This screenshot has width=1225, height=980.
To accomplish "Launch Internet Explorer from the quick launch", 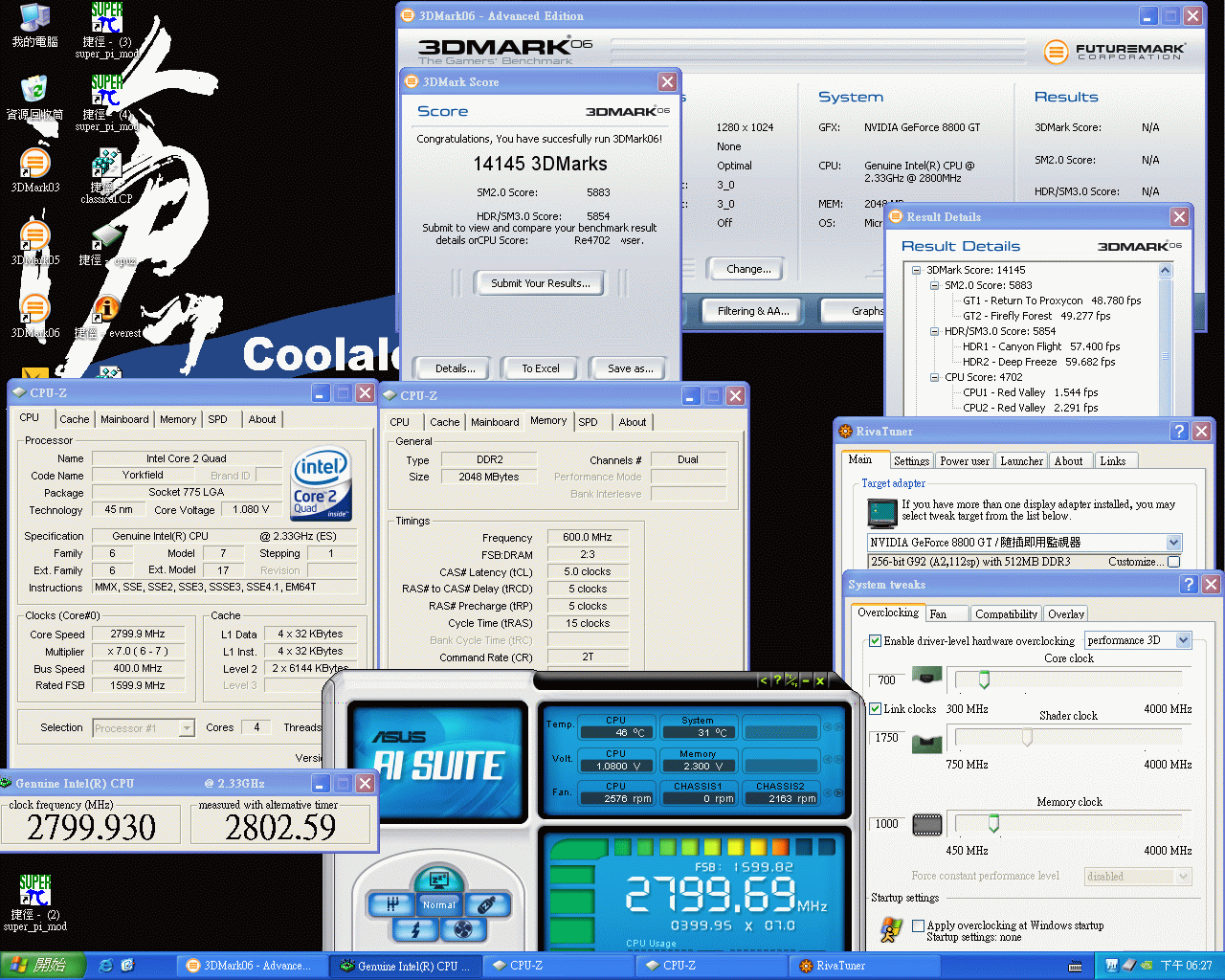I will (106, 966).
